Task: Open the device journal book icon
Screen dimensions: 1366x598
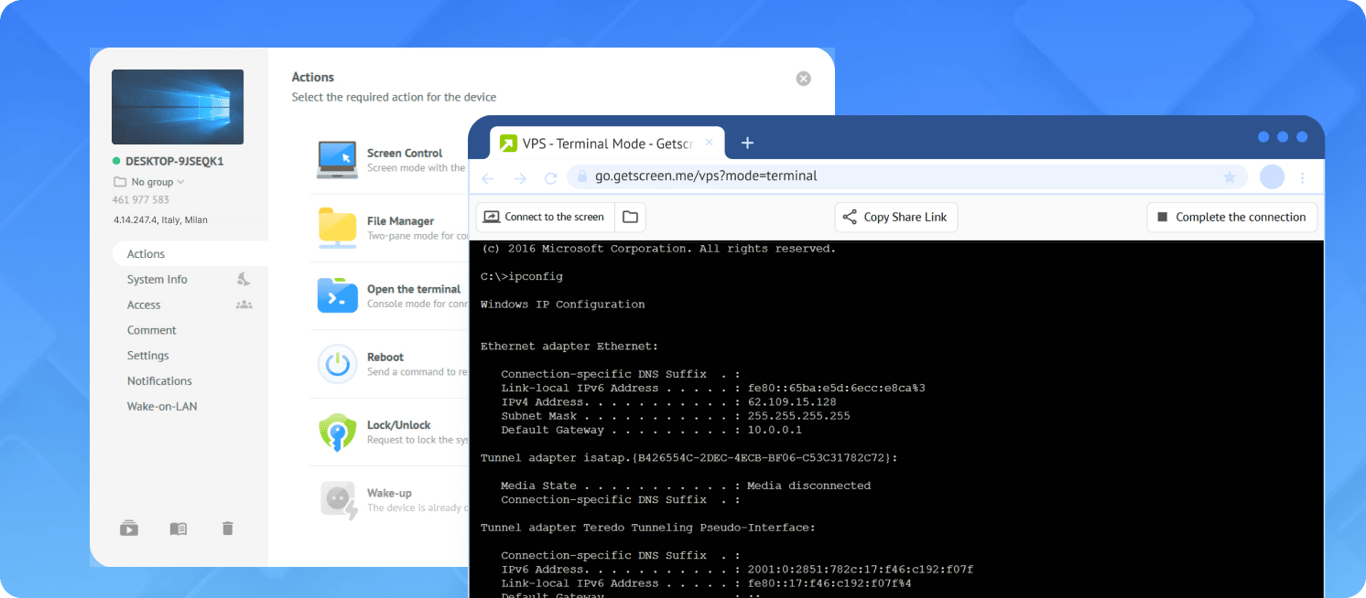Action: [178, 528]
